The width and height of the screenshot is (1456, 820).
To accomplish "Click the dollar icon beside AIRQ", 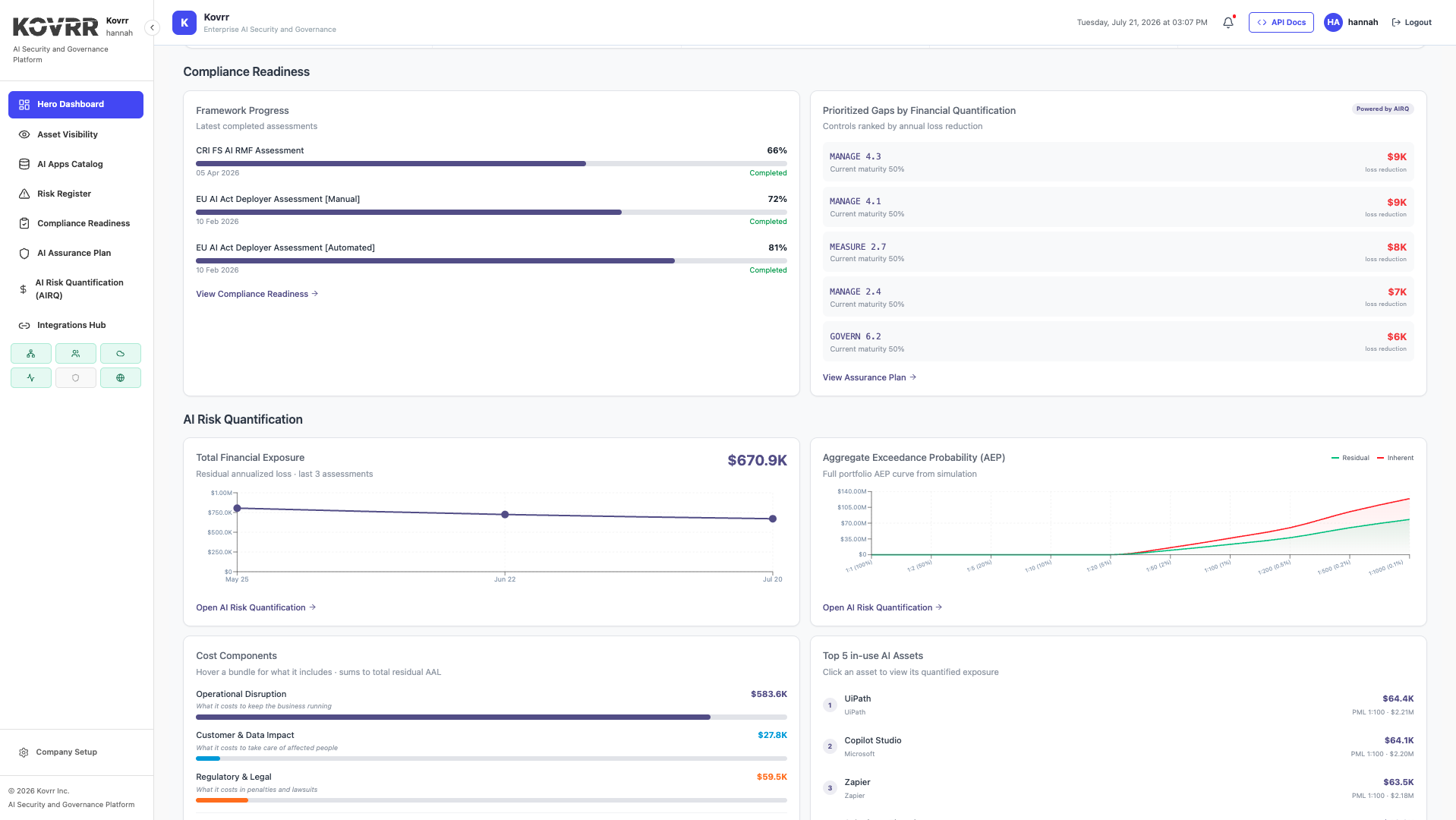I will (24, 289).
